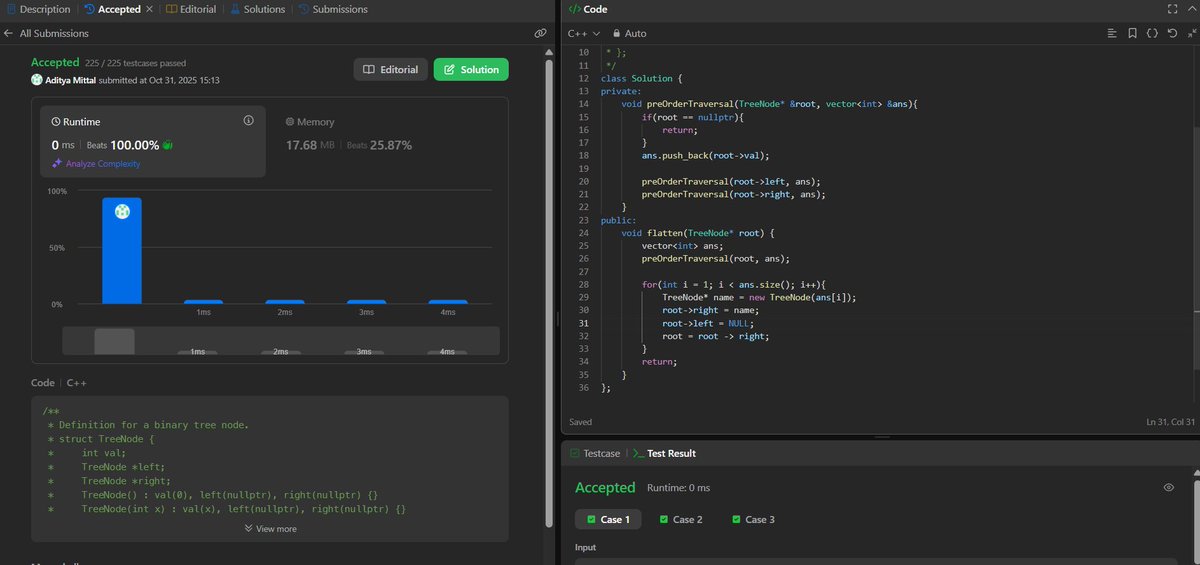This screenshot has width=1200, height=565.
Task: Collapse the Code panel with the up chevron
Action: click(1191, 9)
